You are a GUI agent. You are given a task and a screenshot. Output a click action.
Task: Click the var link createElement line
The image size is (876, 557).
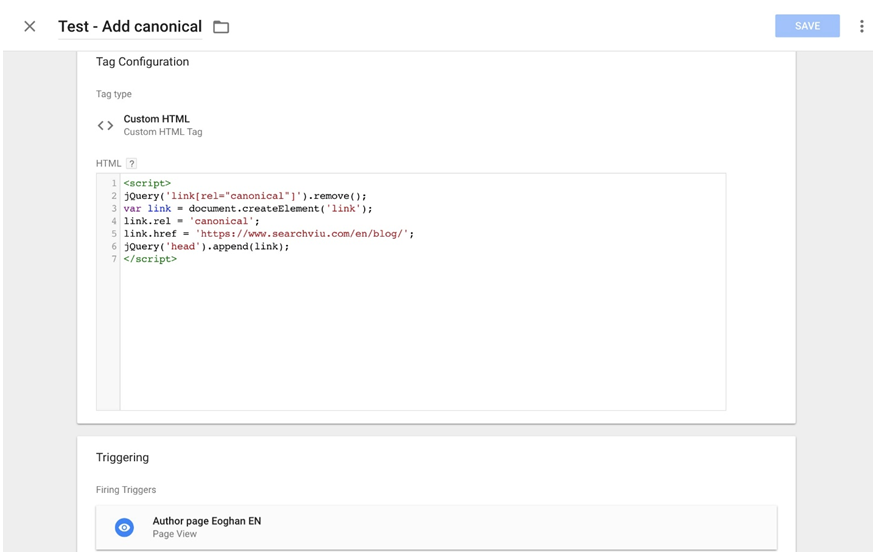coord(248,208)
